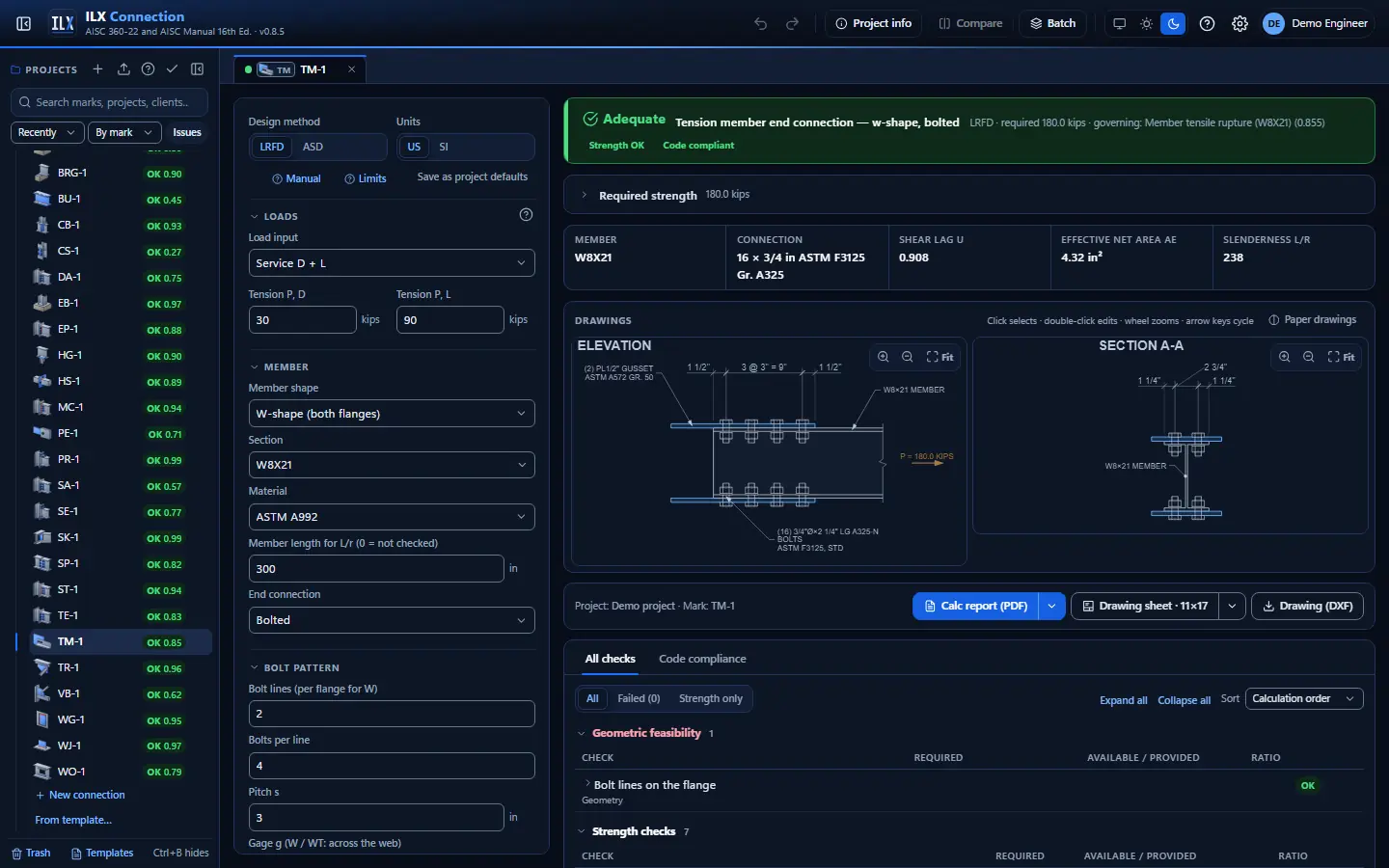Select LRFD design method
The height and width of the screenshot is (868, 1389).
click(272, 147)
